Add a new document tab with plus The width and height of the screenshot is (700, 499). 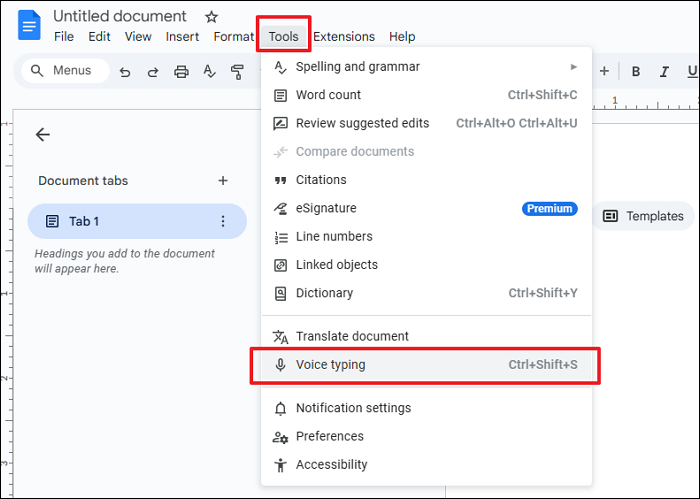point(223,181)
